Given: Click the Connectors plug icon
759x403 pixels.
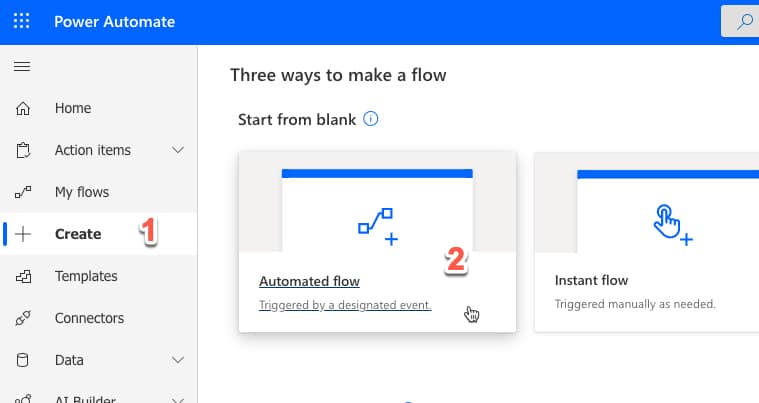Looking at the screenshot, I should (23, 318).
